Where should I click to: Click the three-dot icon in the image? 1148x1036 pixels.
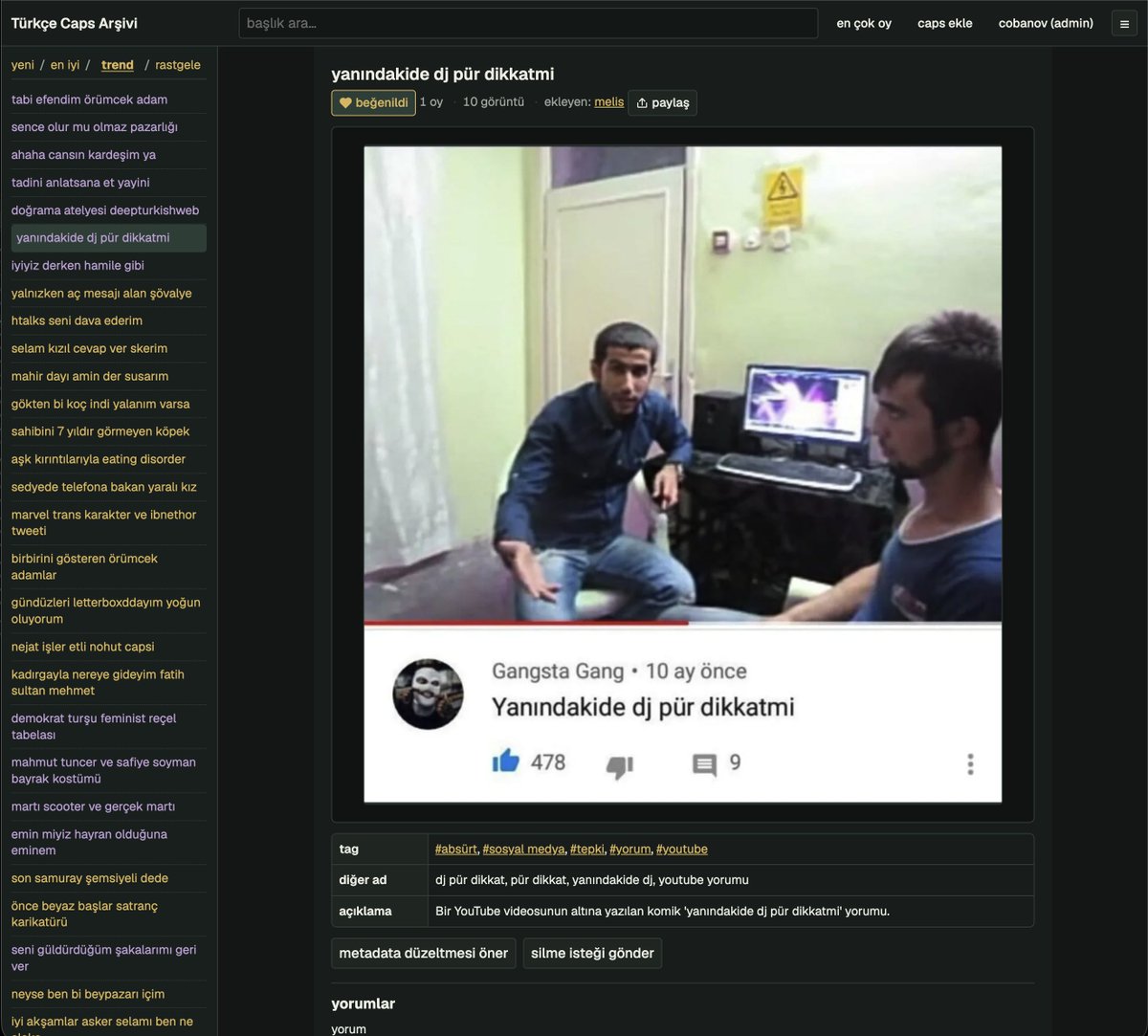click(x=970, y=764)
